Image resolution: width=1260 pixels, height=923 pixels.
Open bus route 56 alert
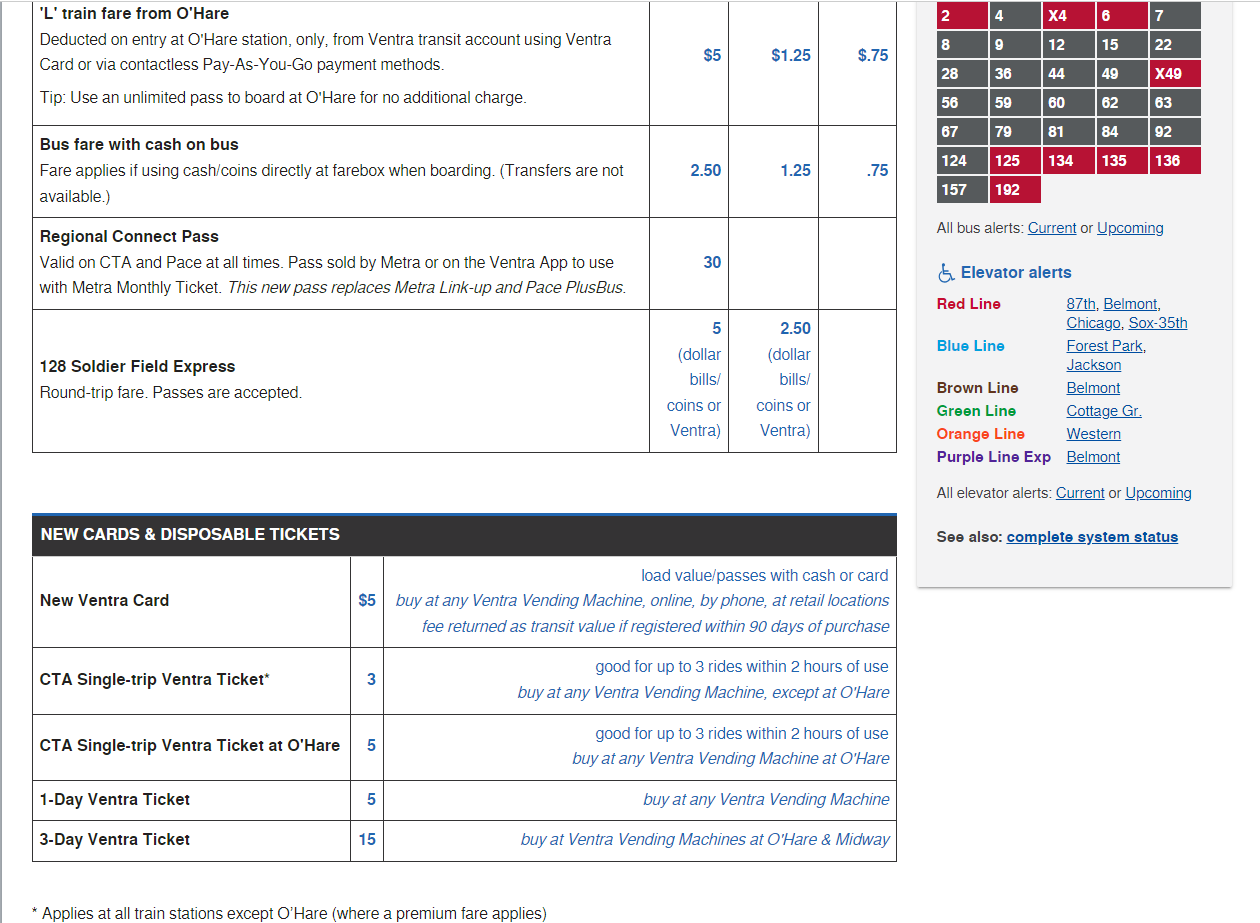(x=962, y=103)
